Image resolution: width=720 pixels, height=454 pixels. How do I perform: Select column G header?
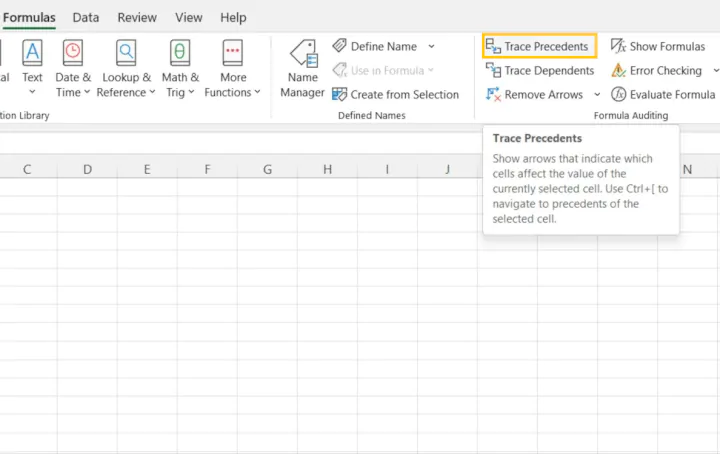click(267, 169)
